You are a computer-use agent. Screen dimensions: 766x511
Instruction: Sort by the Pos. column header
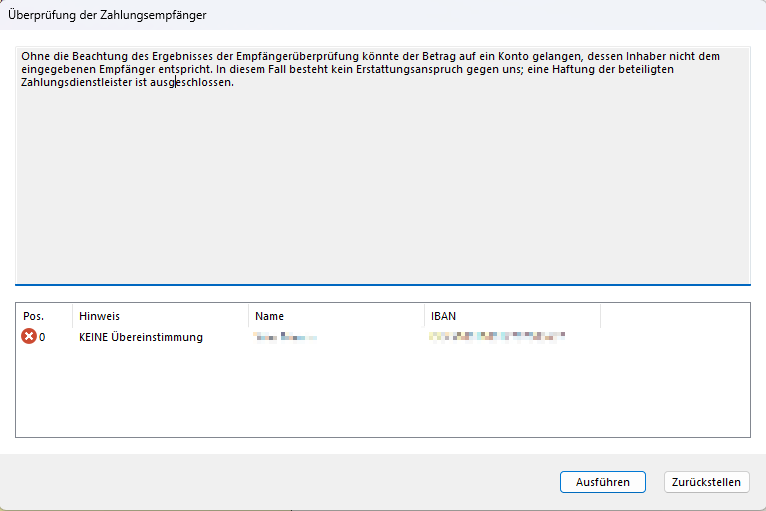33,316
